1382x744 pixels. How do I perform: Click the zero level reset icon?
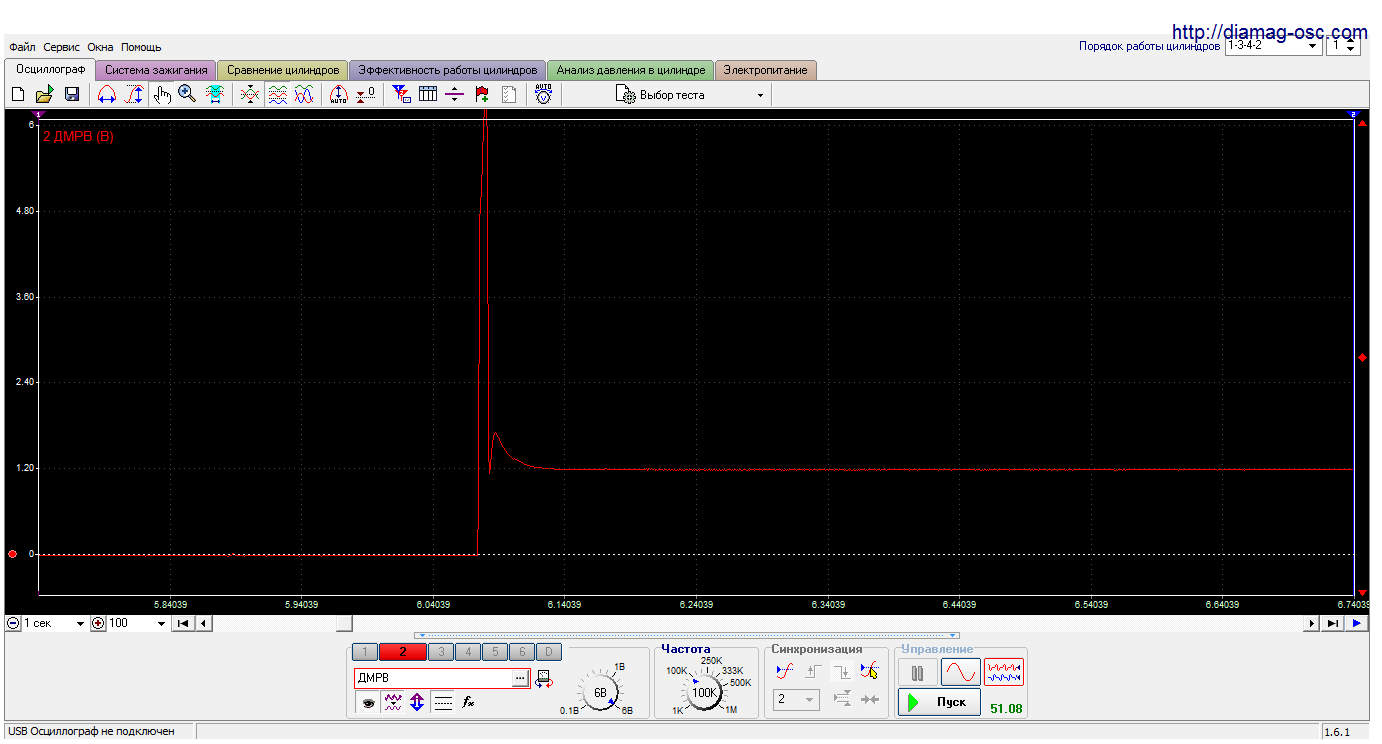pyautogui.click(x=366, y=95)
